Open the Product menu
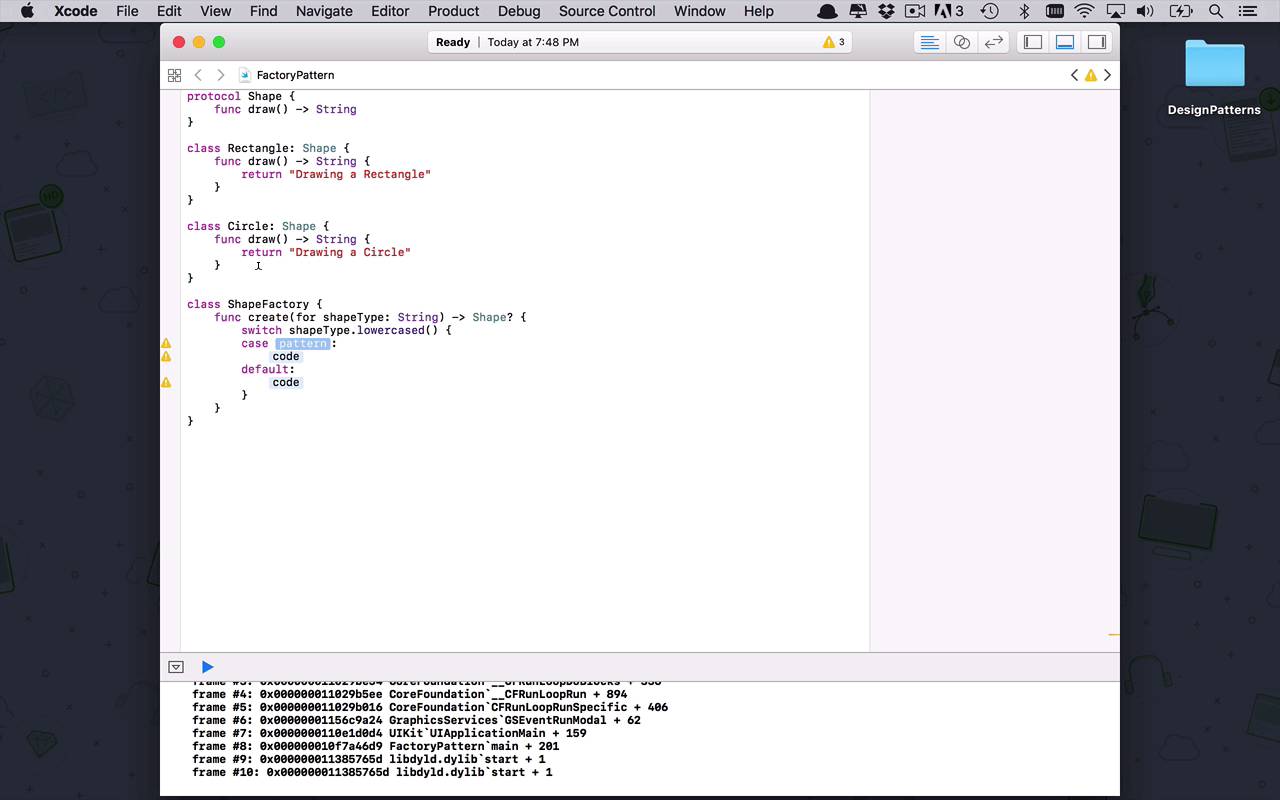The width and height of the screenshot is (1280, 800). (454, 11)
